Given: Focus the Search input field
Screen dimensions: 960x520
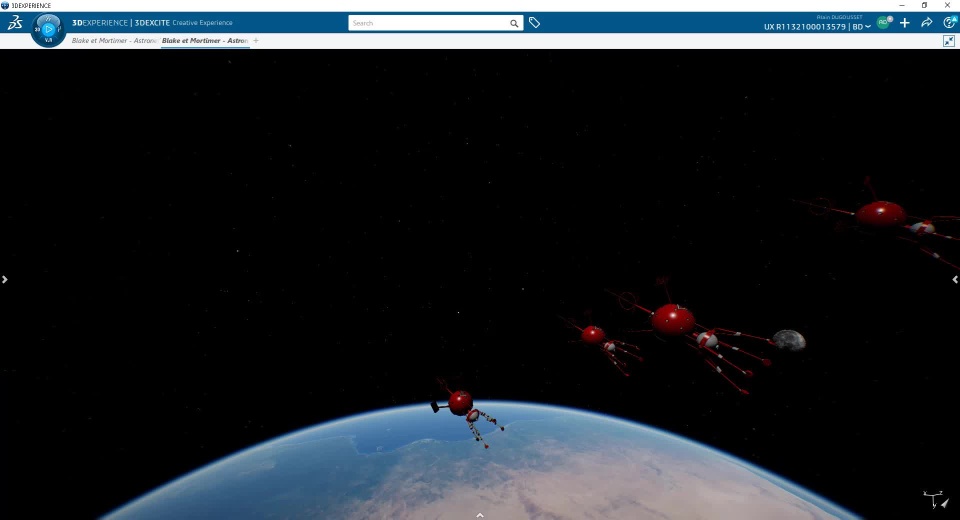Looking at the screenshot, I should [429, 23].
